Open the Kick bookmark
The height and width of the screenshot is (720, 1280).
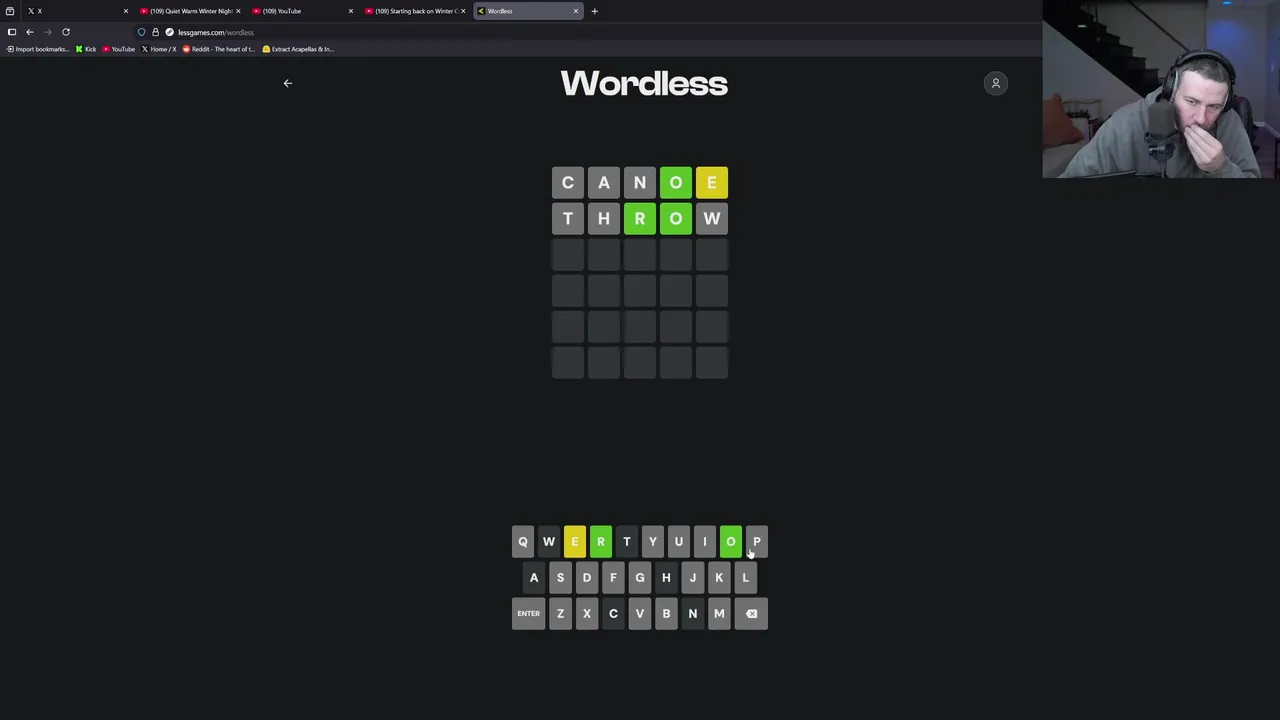(86, 49)
